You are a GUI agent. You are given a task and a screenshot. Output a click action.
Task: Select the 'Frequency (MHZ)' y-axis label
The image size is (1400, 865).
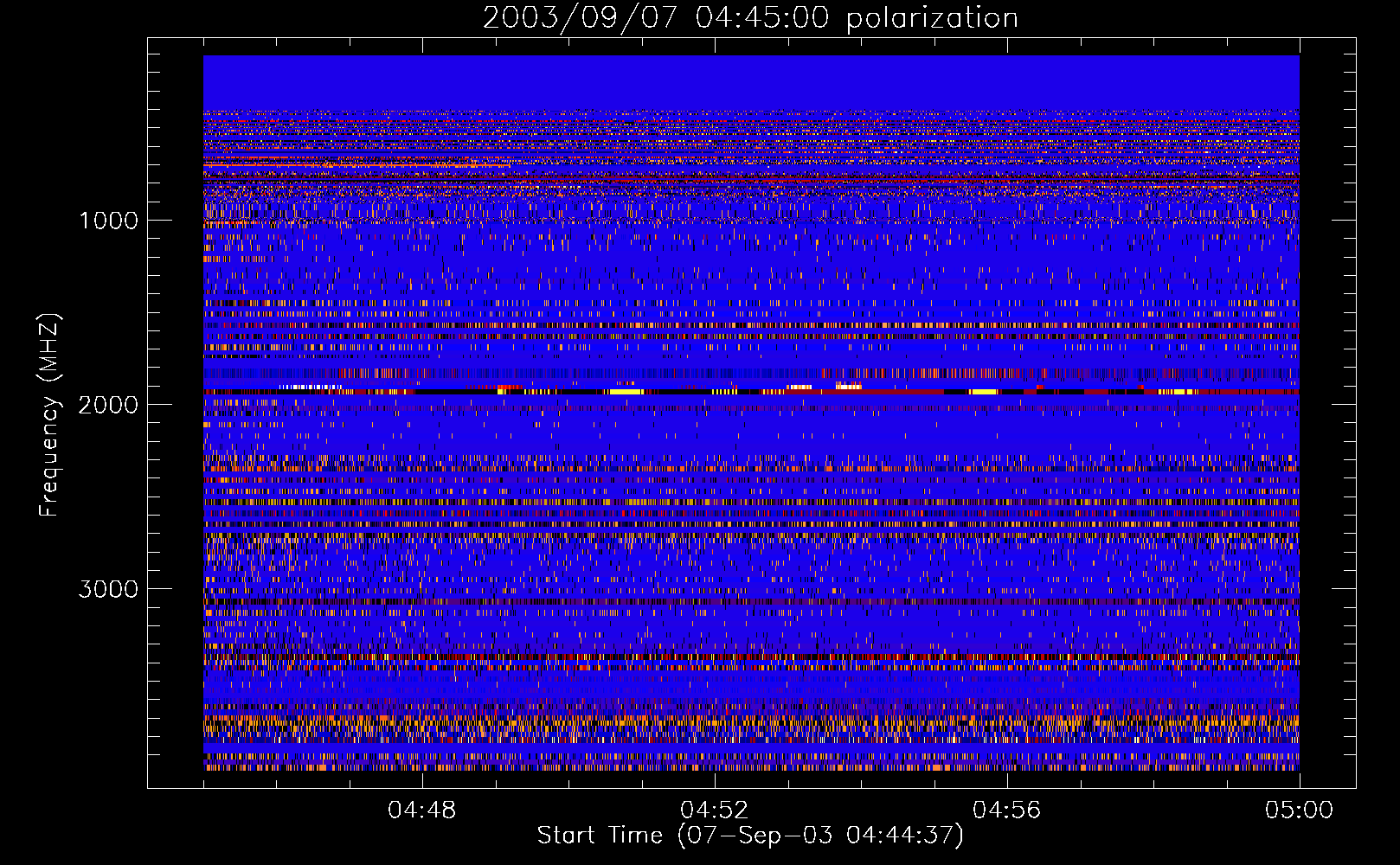point(49,415)
